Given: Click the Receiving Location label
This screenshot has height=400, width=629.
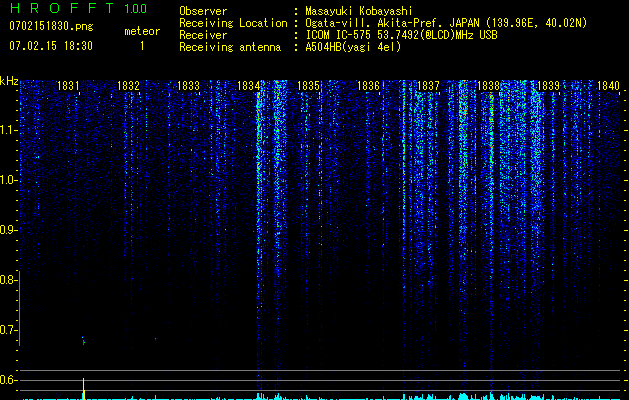Looking at the screenshot, I should 233,23.
